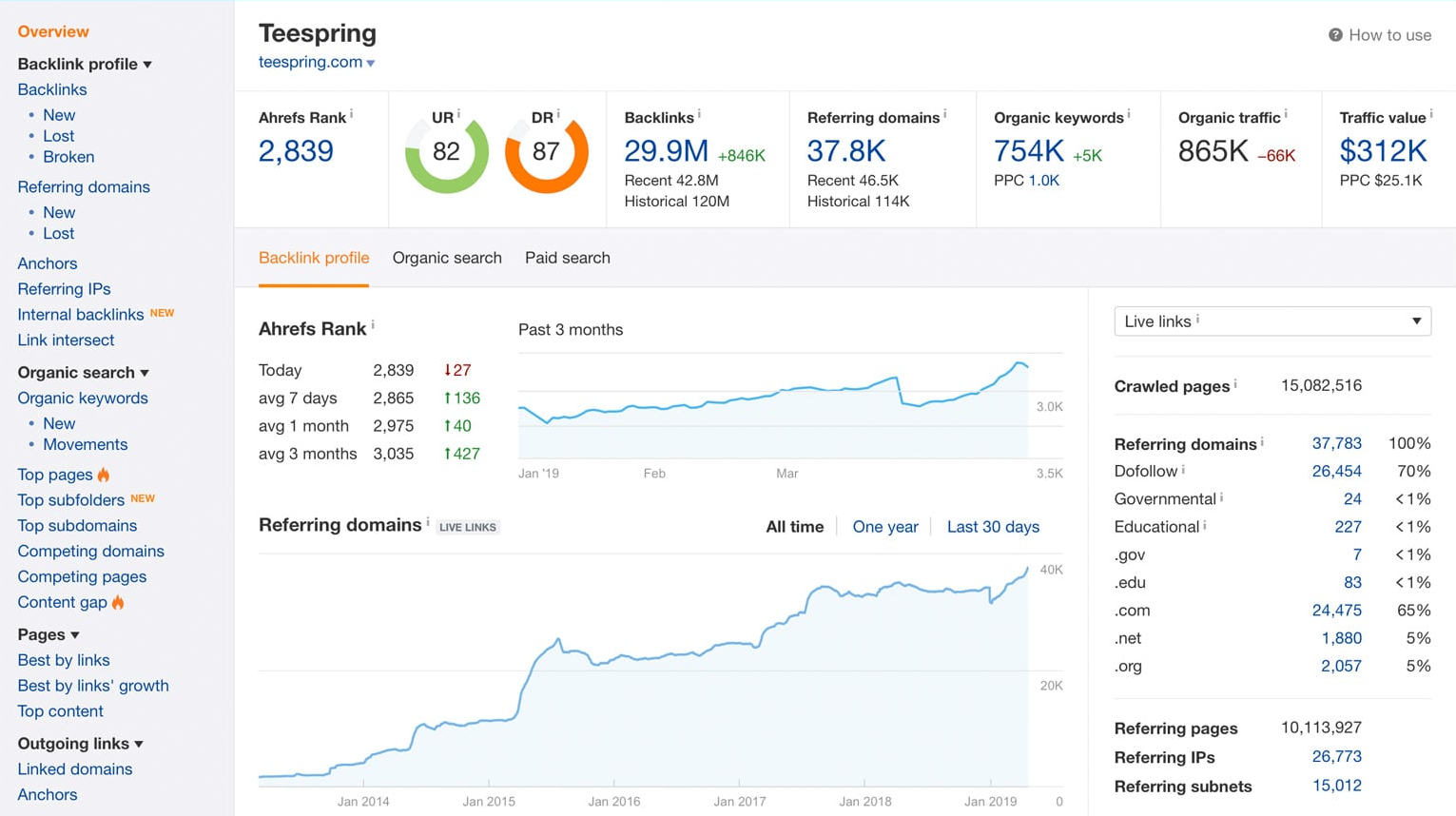Click the UR 82 green donut gauge
The image size is (1456, 816).
point(446,152)
